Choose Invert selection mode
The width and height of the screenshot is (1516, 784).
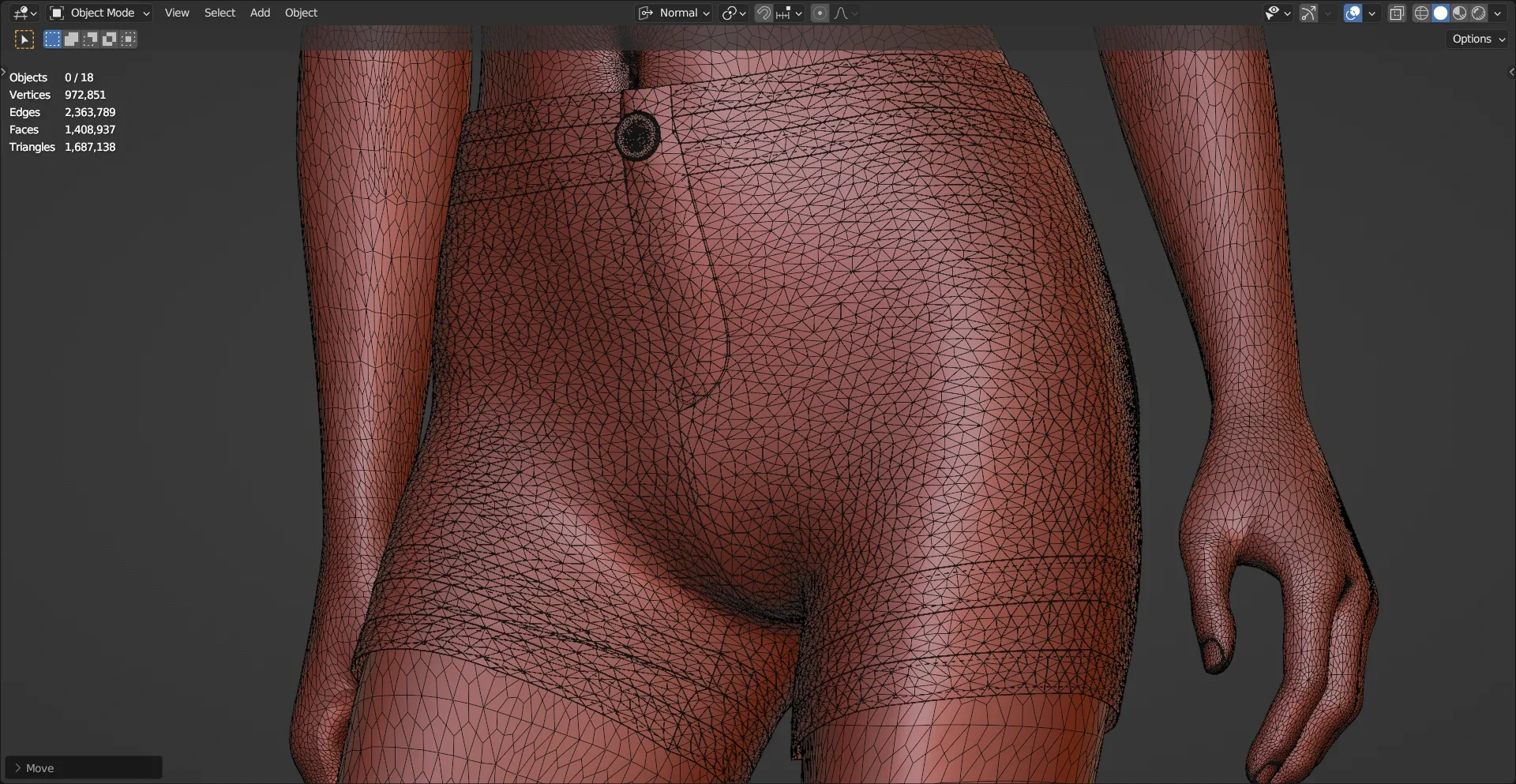coord(109,39)
